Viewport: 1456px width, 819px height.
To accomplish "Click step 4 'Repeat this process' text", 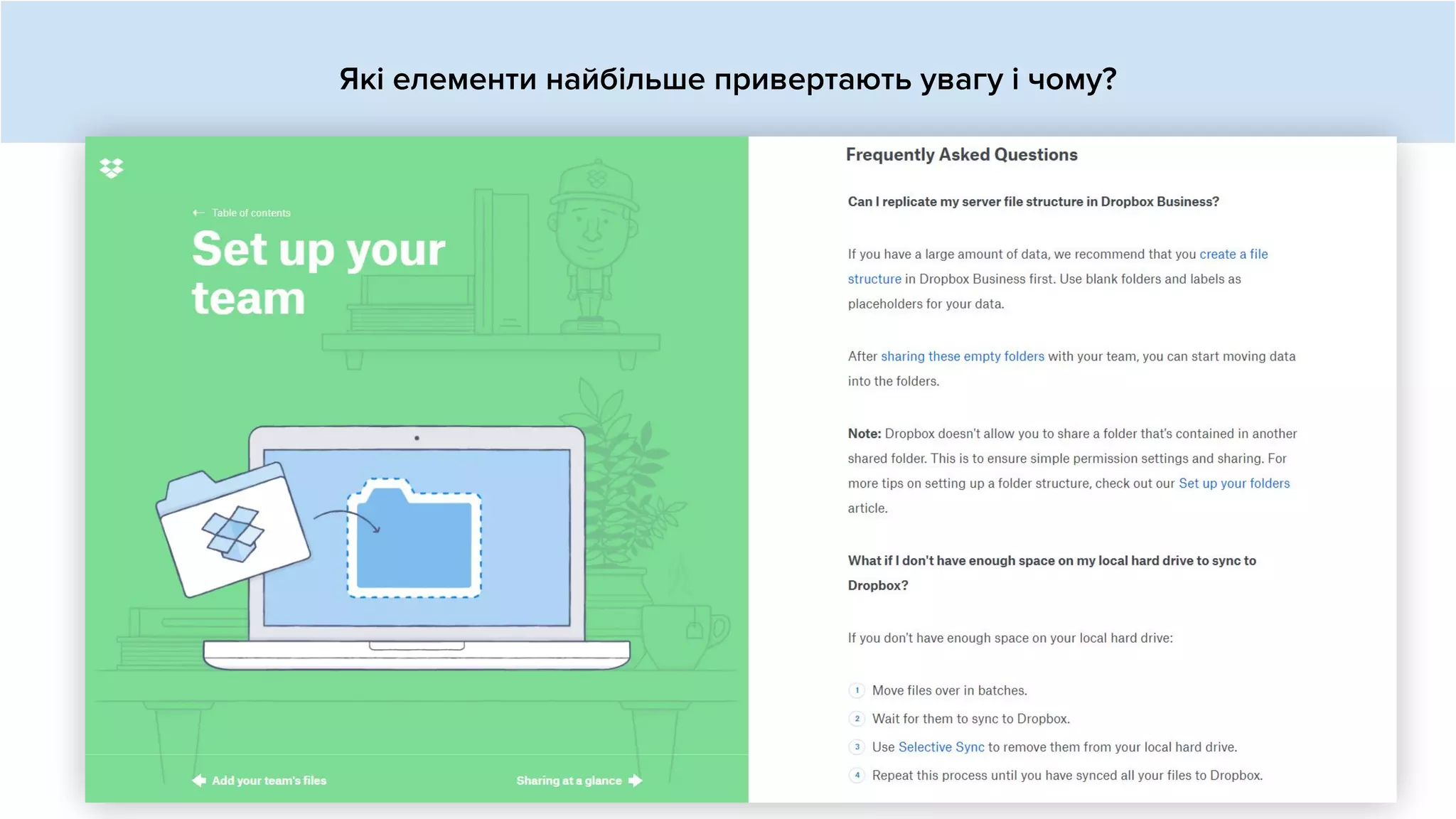I will [x=1067, y=776].
